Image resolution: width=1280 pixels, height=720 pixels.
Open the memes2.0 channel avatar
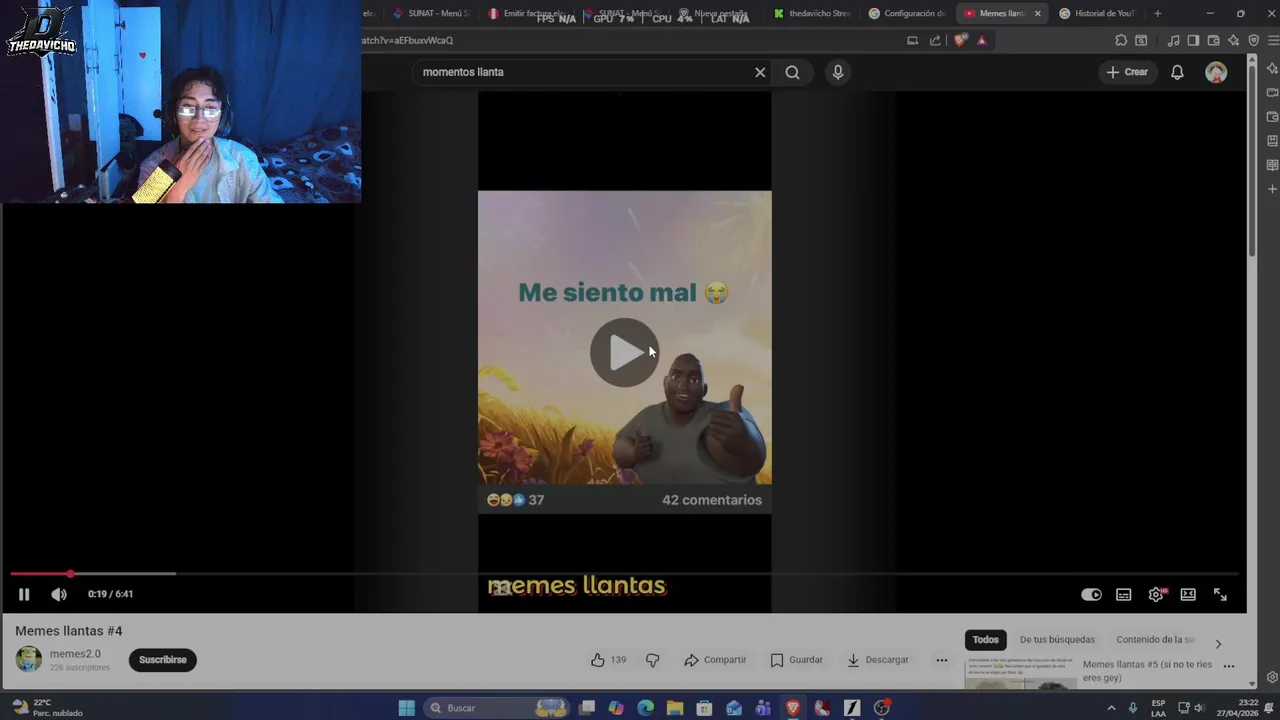29,659
